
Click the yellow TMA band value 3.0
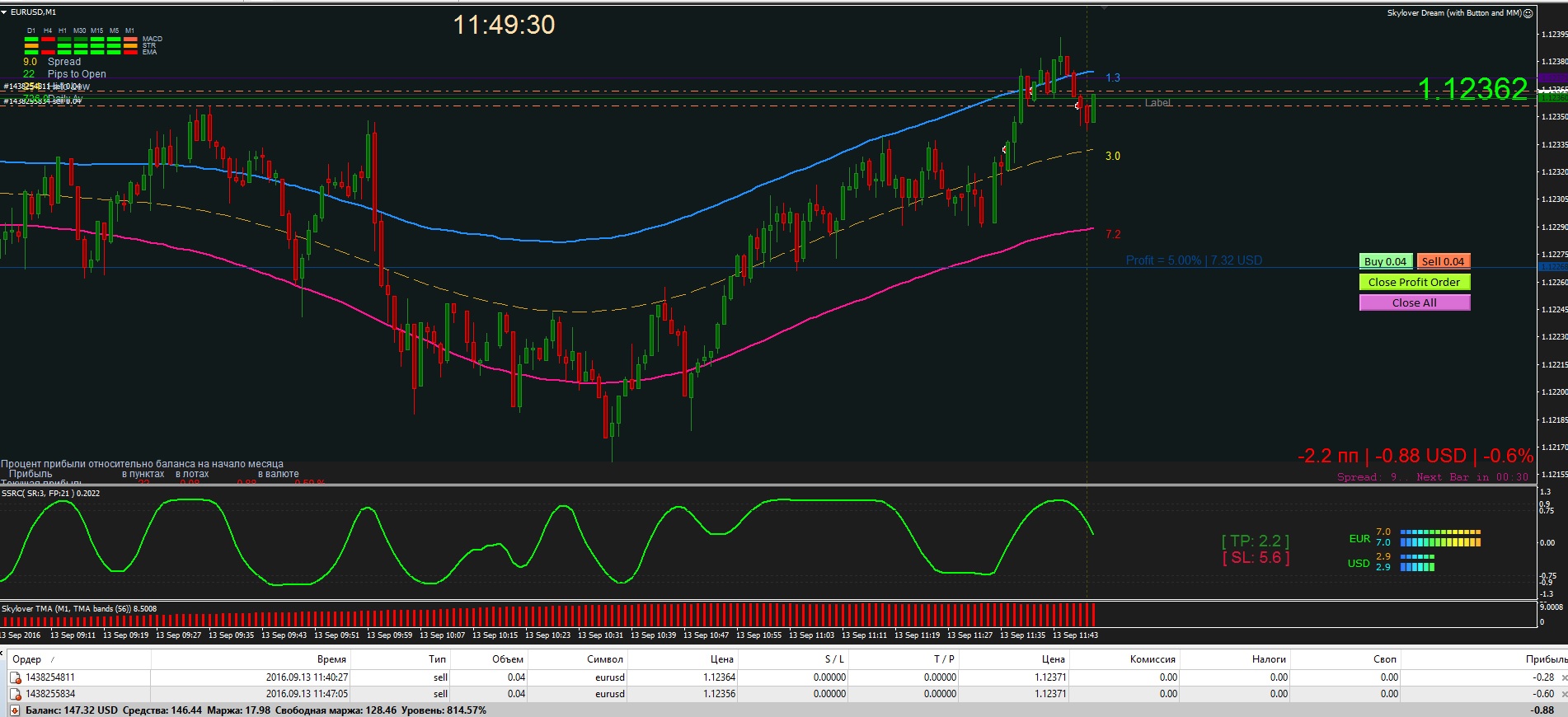[x=1113, y=156]
